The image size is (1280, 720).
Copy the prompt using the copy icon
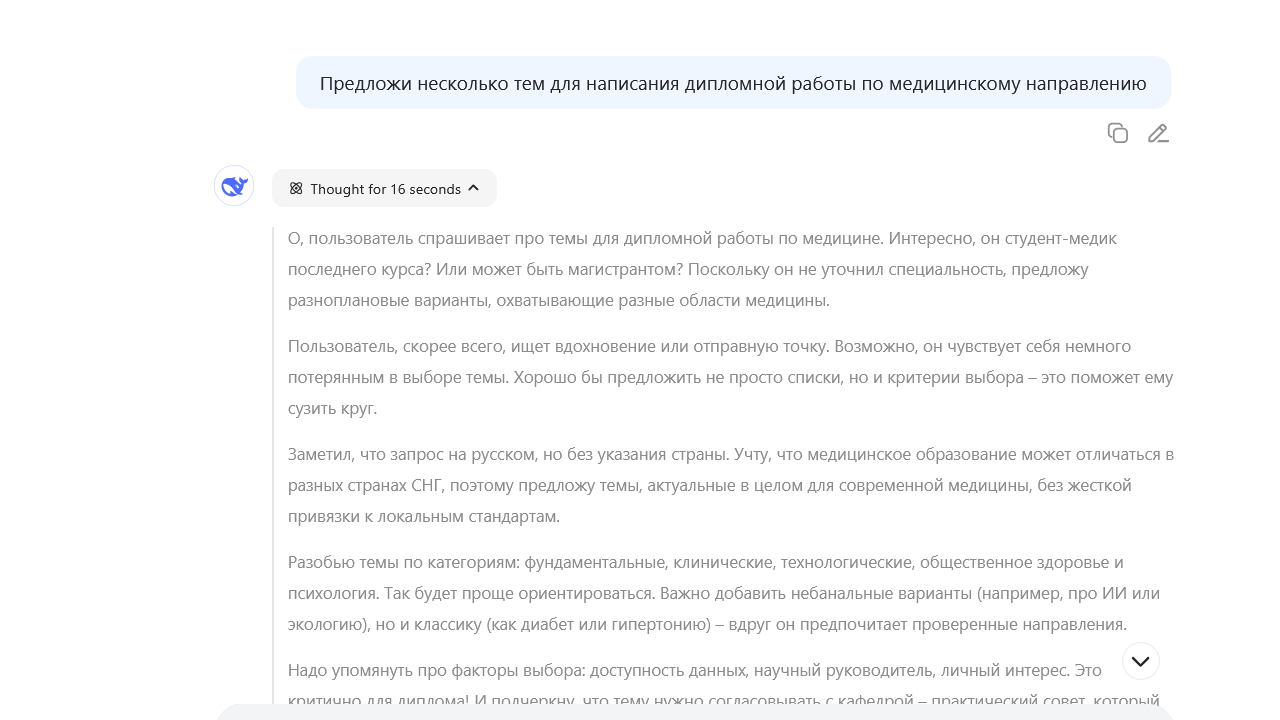pos(1117,133)
